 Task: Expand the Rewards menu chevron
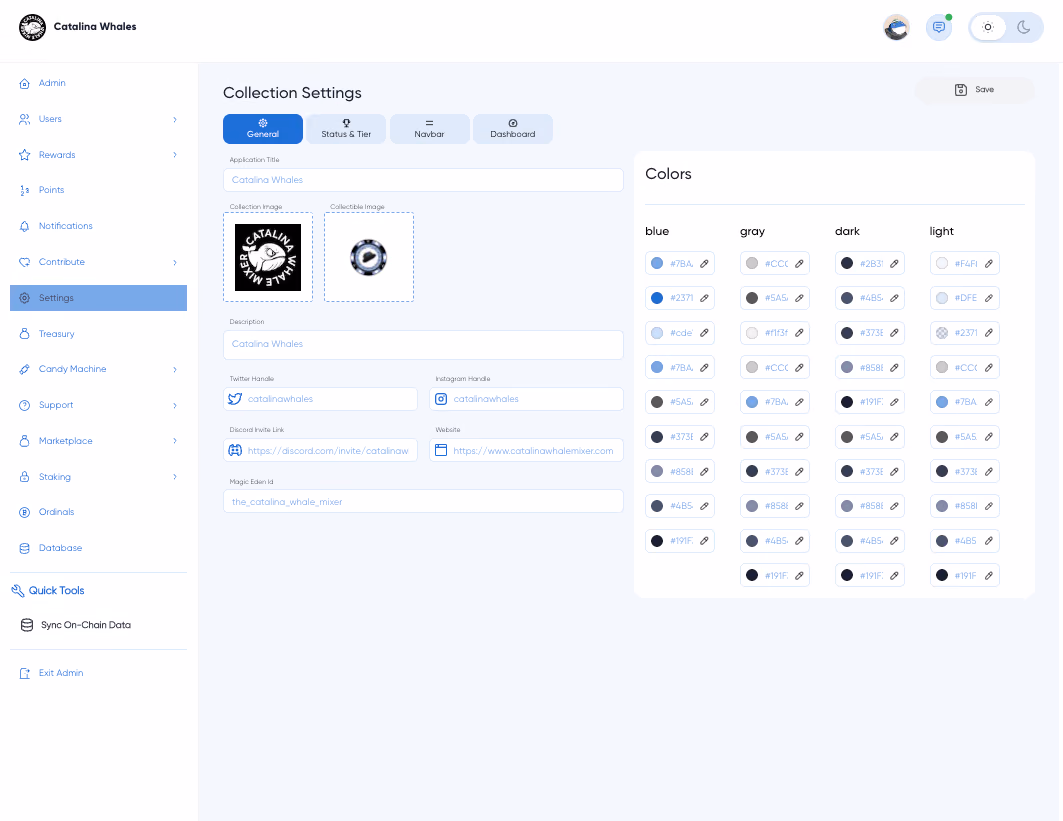click(x=175, y=155)
